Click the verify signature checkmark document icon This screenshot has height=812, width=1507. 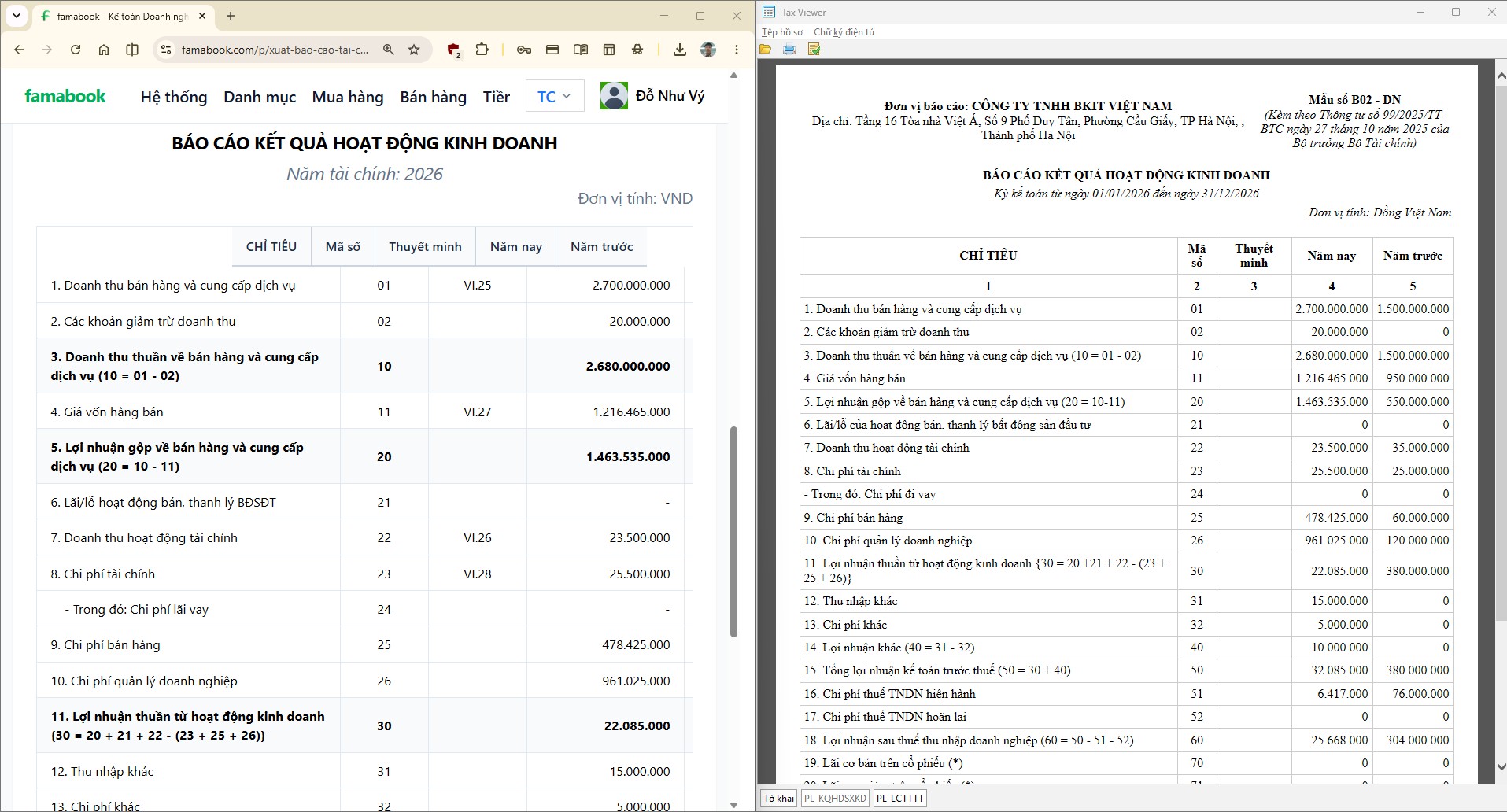coord(814,50)
